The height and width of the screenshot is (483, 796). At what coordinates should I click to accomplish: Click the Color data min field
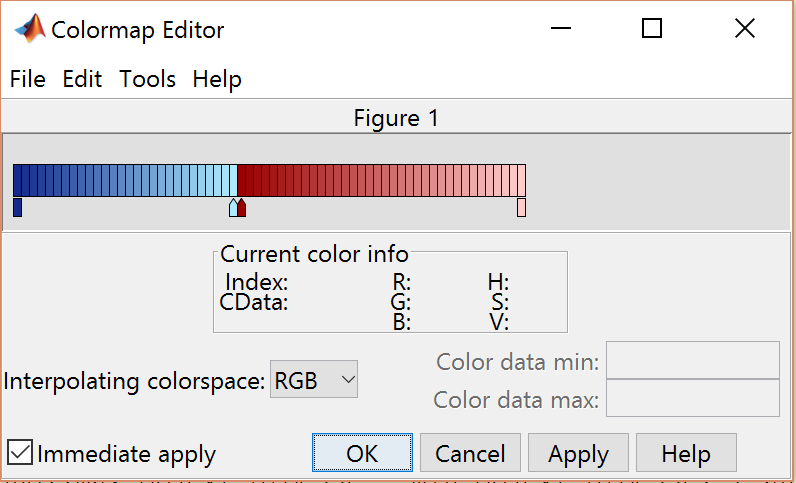click(692, 361)
